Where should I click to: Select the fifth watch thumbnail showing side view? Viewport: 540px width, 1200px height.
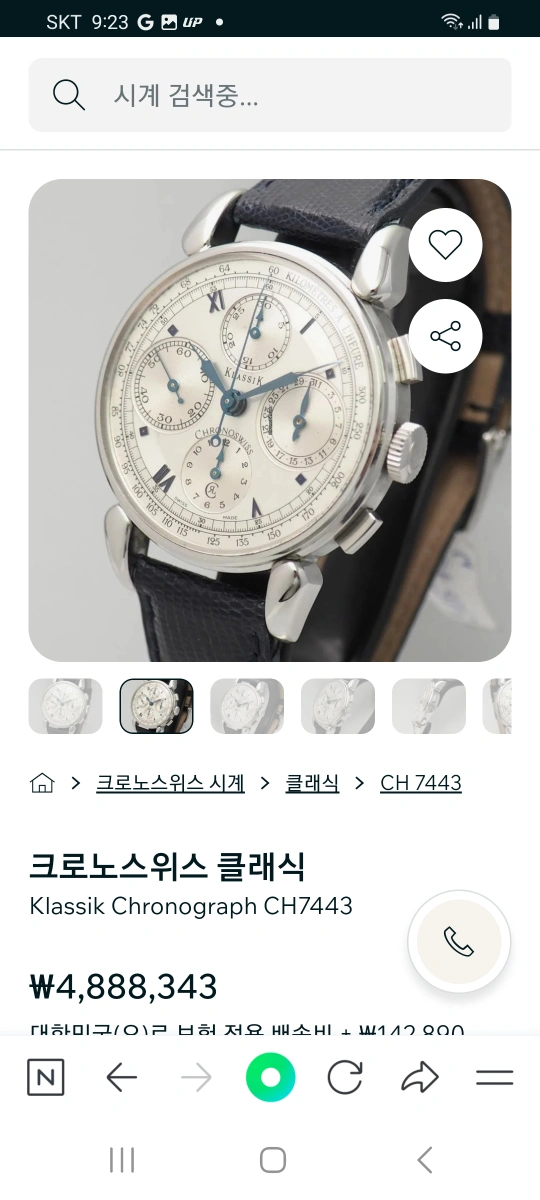[429, 706]
